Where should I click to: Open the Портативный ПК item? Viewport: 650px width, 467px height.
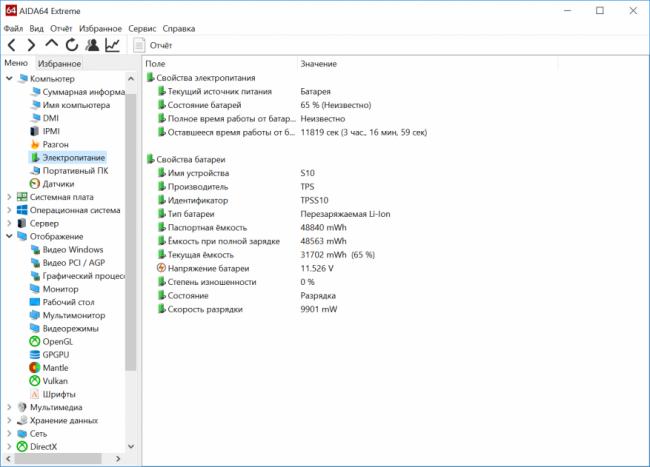point(69,171)
